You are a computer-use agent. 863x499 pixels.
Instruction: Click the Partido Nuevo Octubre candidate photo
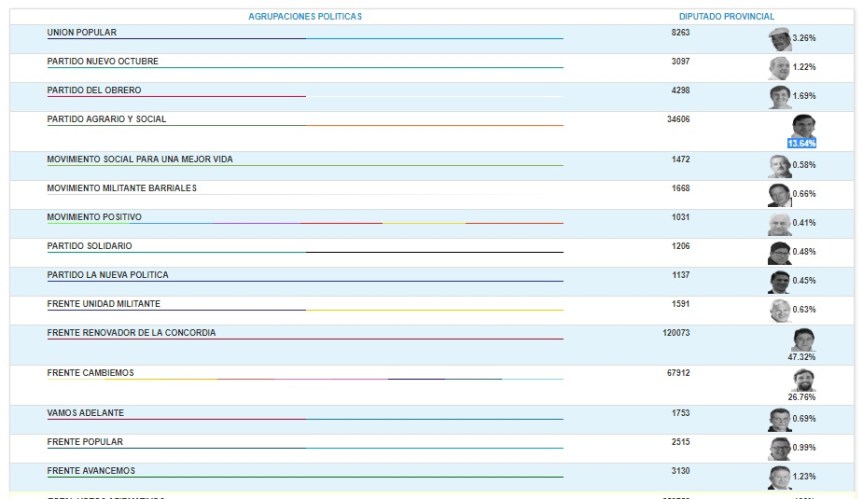click(x=779, y=68)
